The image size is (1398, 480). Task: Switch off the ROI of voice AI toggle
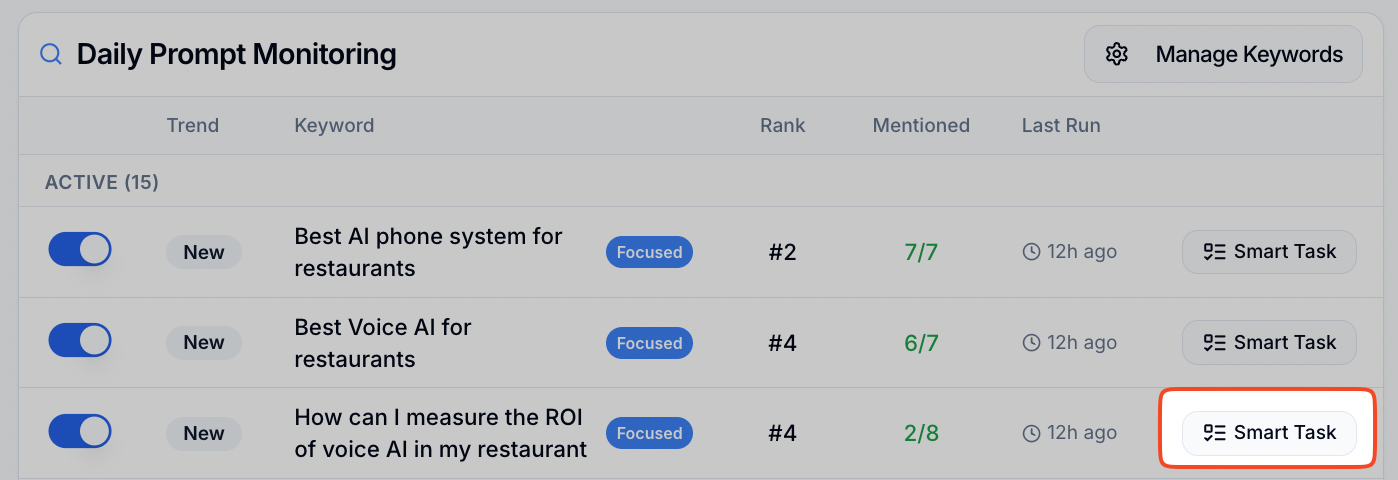[x=80, y=431]
